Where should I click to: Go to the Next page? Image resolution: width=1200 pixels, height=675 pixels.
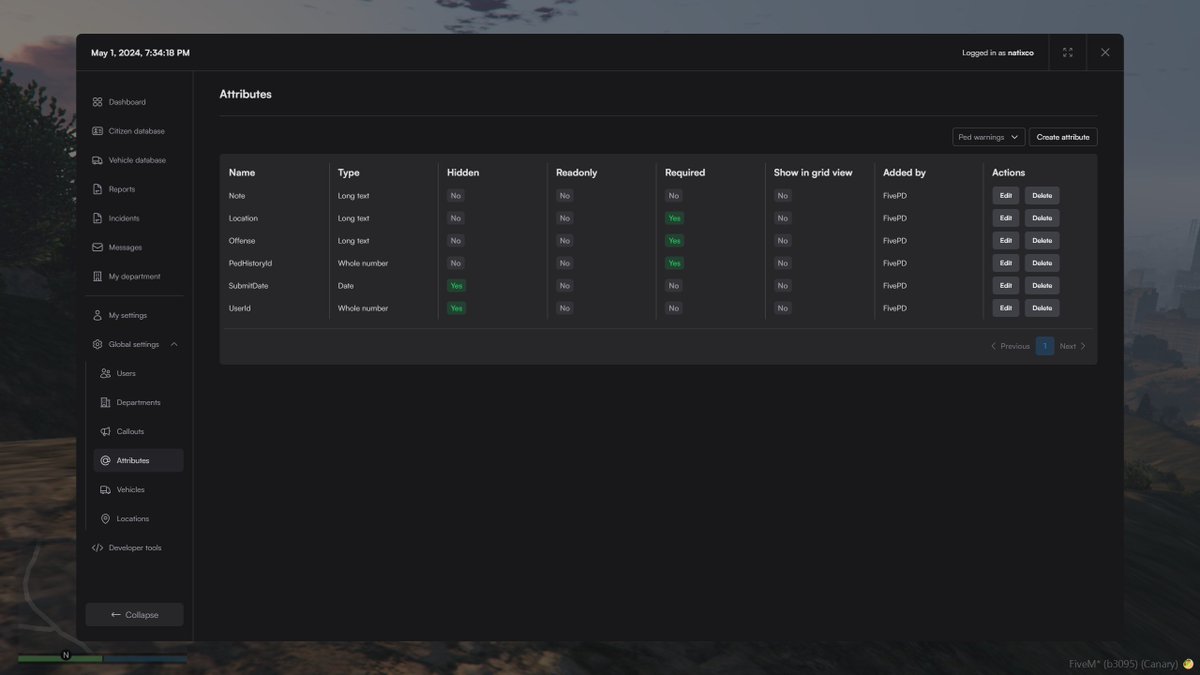1072,346
